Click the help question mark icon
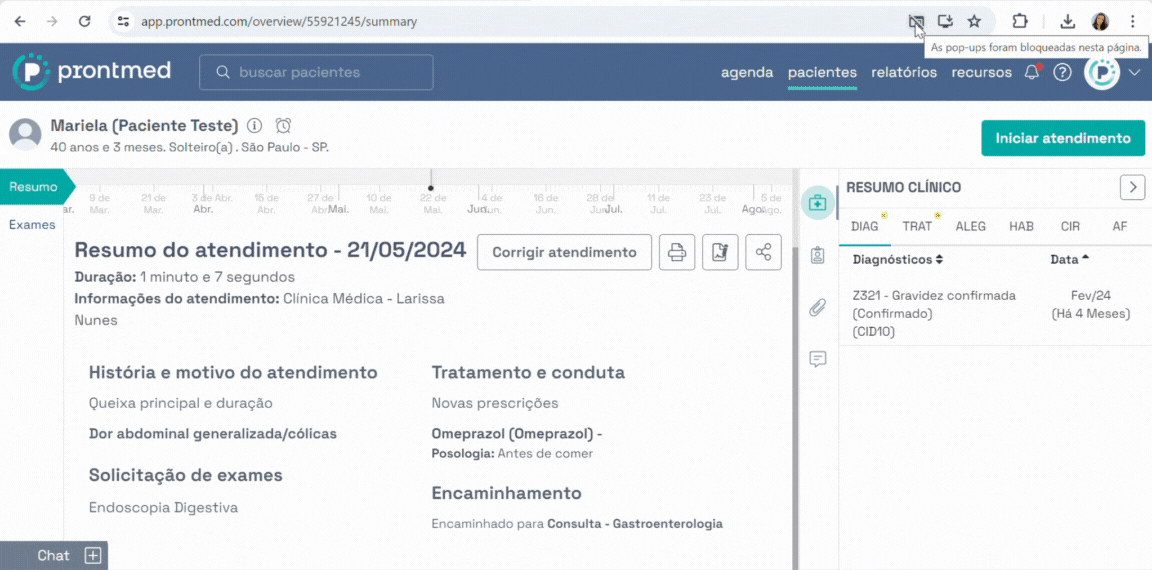 pos(1062,72)
